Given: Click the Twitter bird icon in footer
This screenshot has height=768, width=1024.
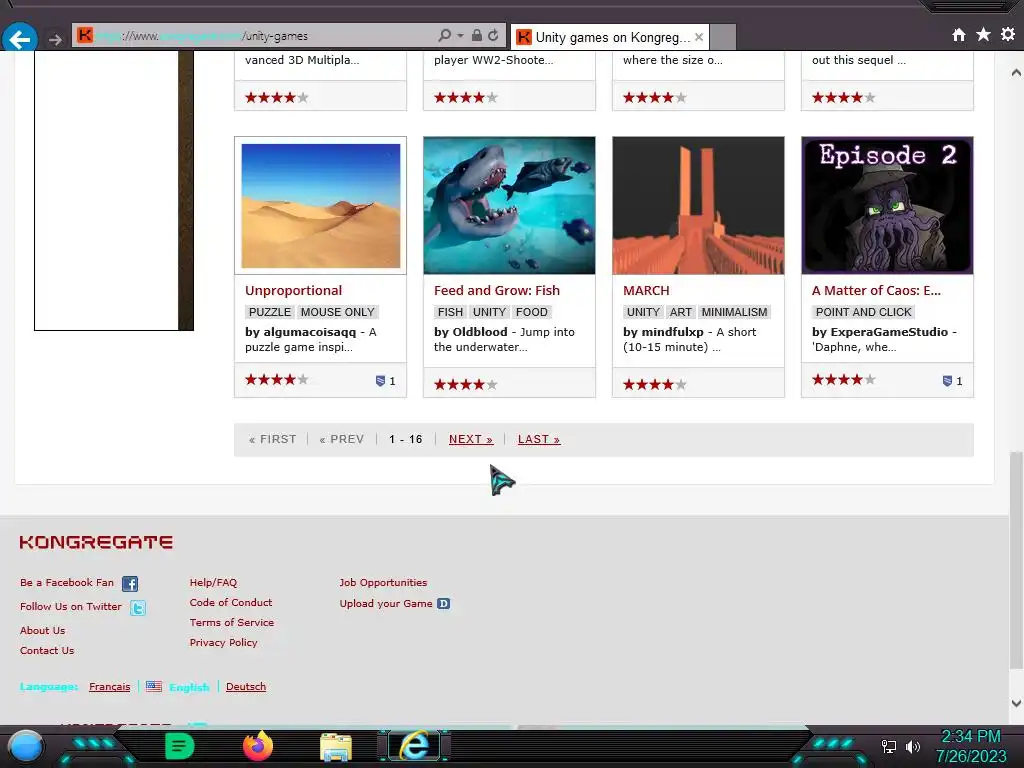Looking at the screenshot, I should (138, 608).
